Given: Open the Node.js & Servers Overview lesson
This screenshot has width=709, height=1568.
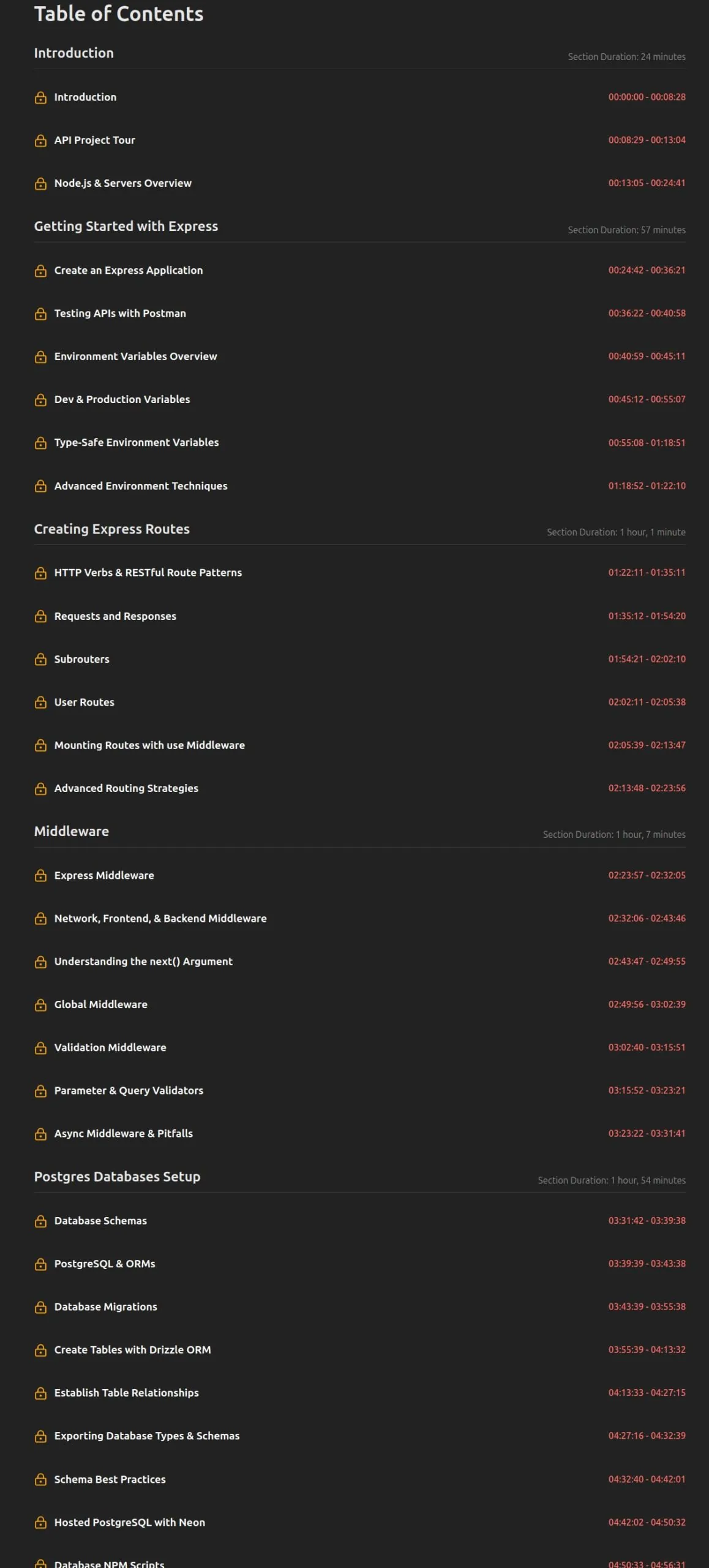Looking at the screenshot, I should click(122, 183).
